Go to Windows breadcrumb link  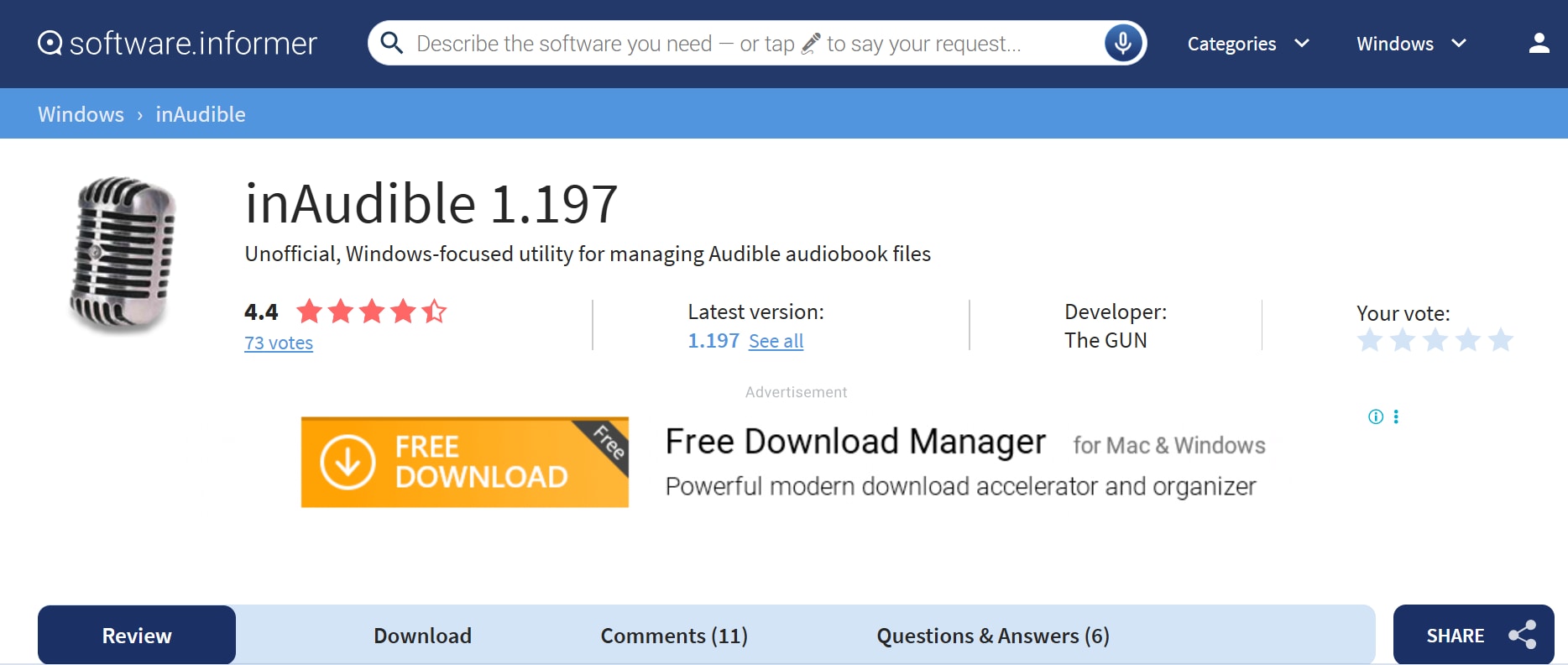81,114
